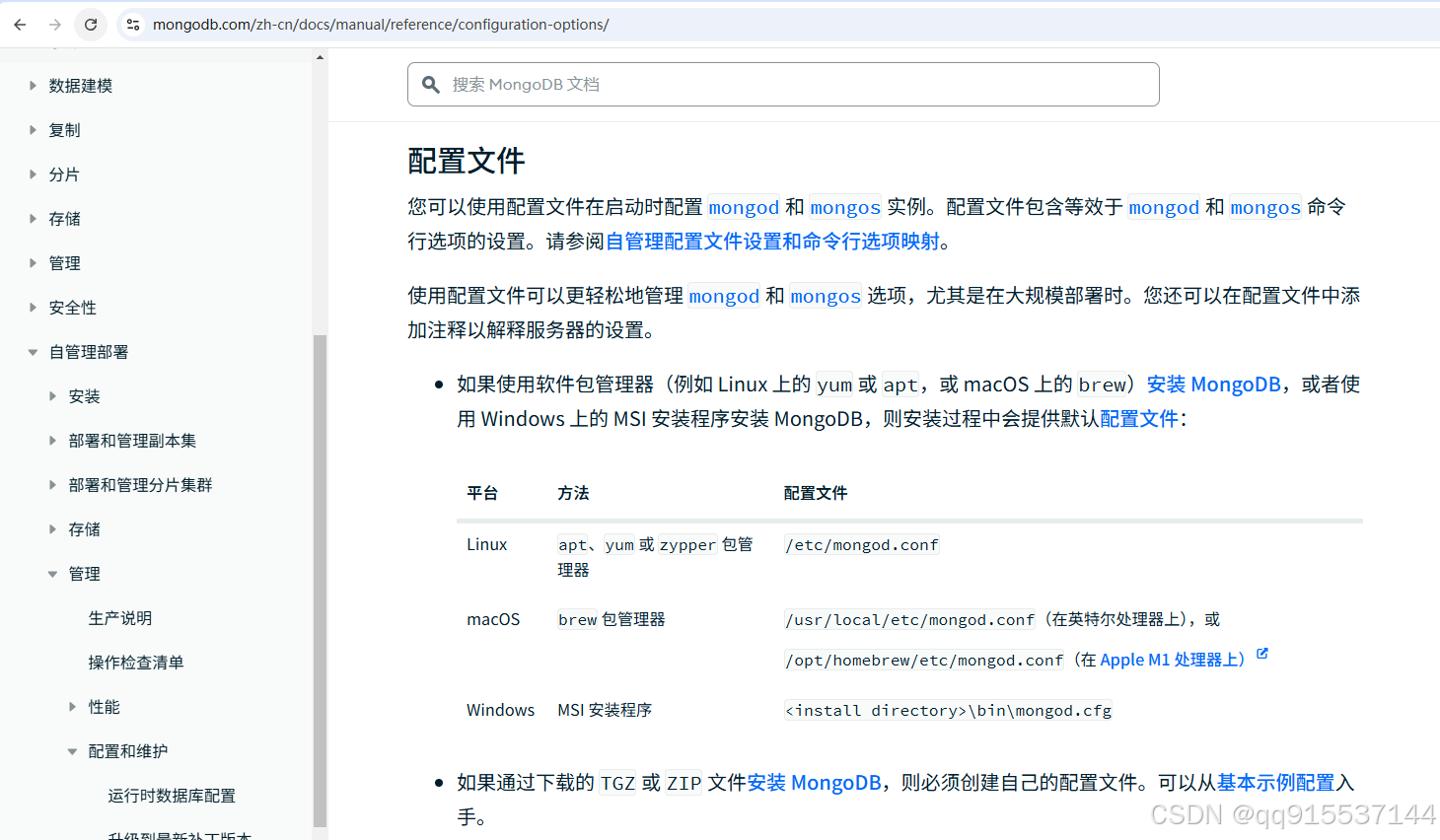Click /etc/mongod.conf path in table

[x=862, y=545]
